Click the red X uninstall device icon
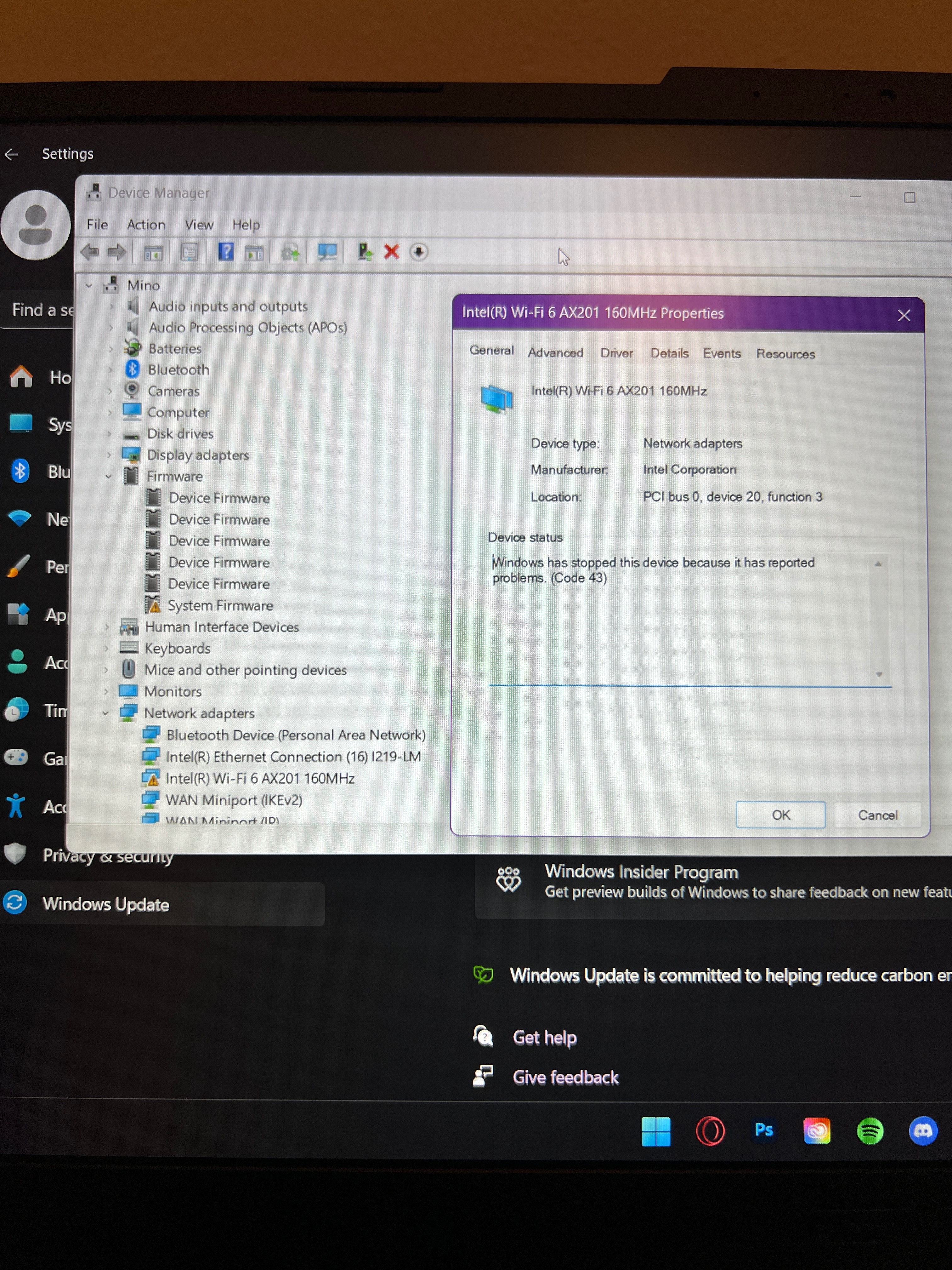The height and width of the screenshot is (1270, 952). tap(391, 251)
